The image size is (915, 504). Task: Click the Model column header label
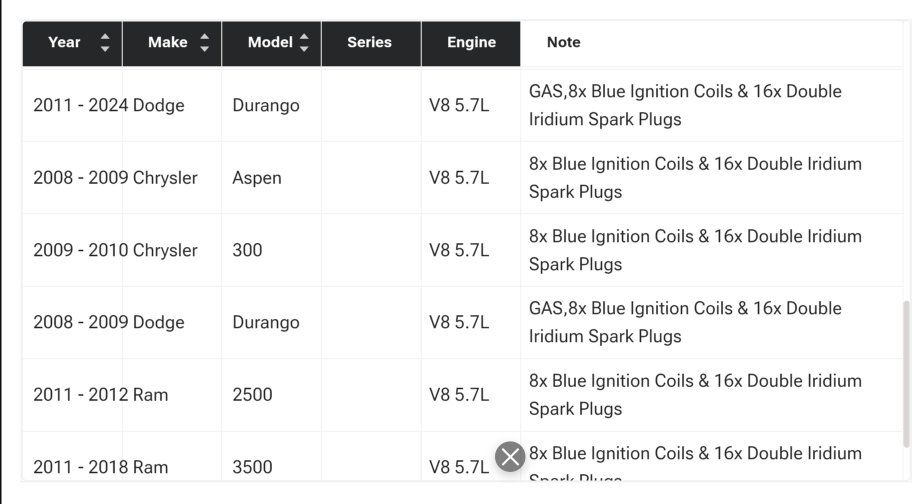269,43
